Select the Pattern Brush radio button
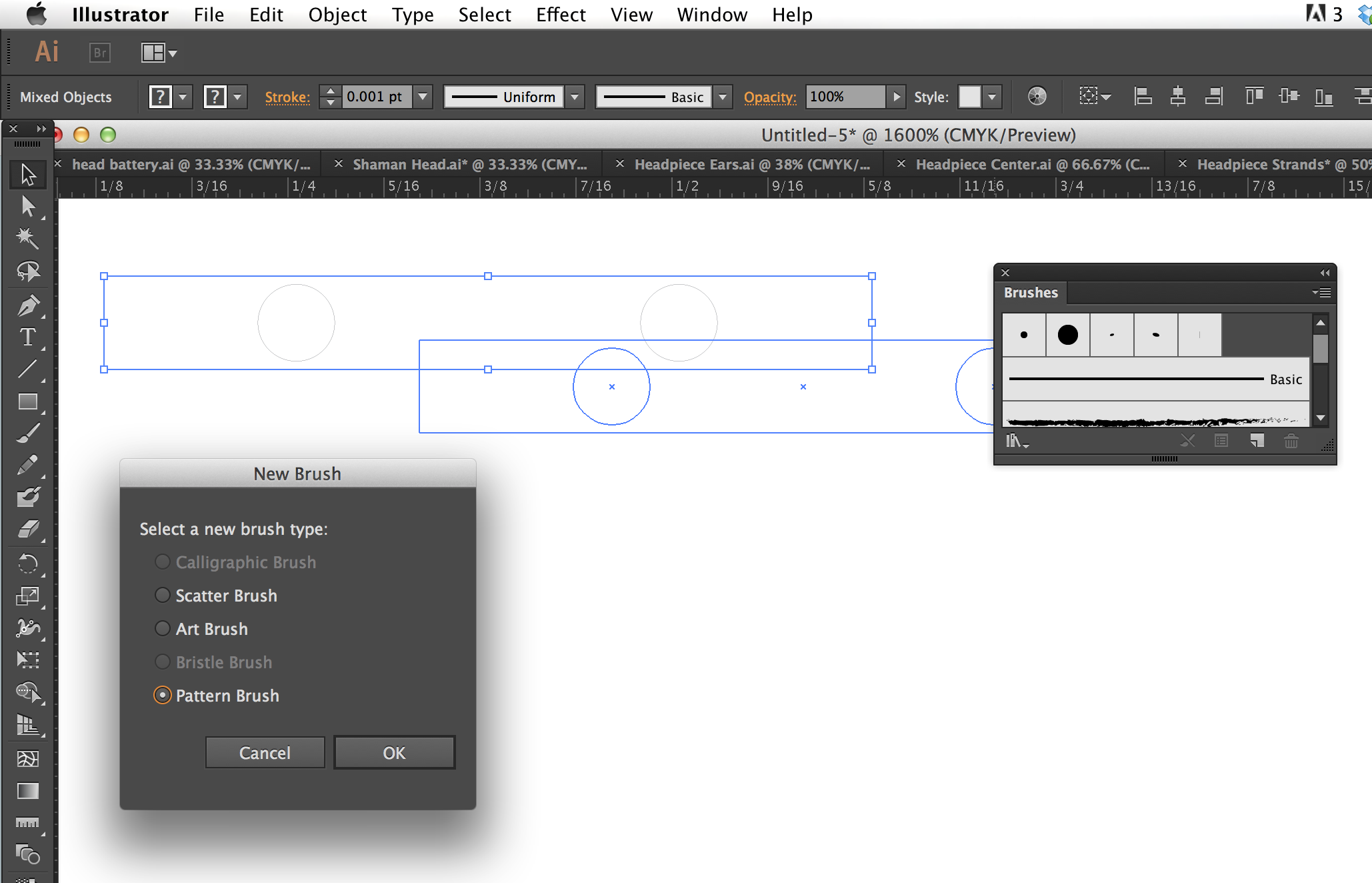 coord(162,696)
